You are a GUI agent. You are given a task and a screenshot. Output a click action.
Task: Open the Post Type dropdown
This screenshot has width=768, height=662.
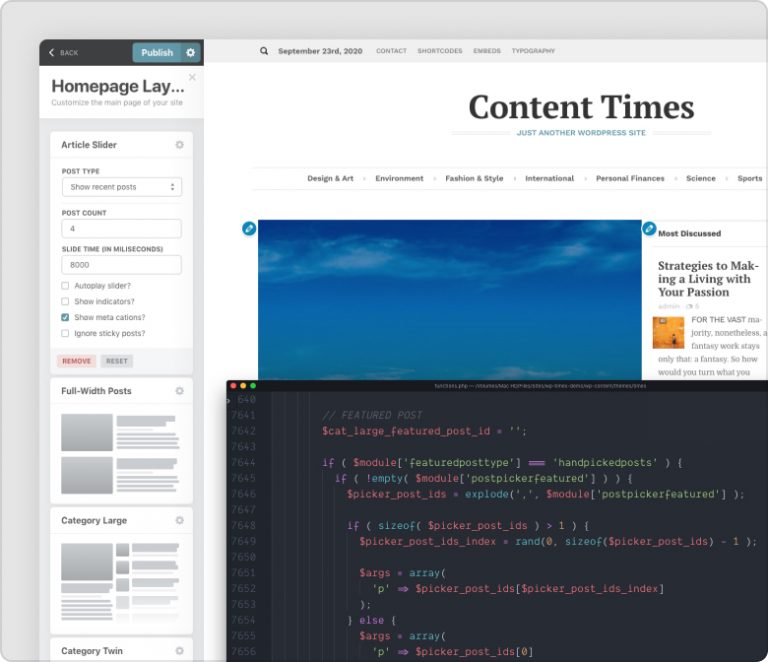click(x=121, y=187)
